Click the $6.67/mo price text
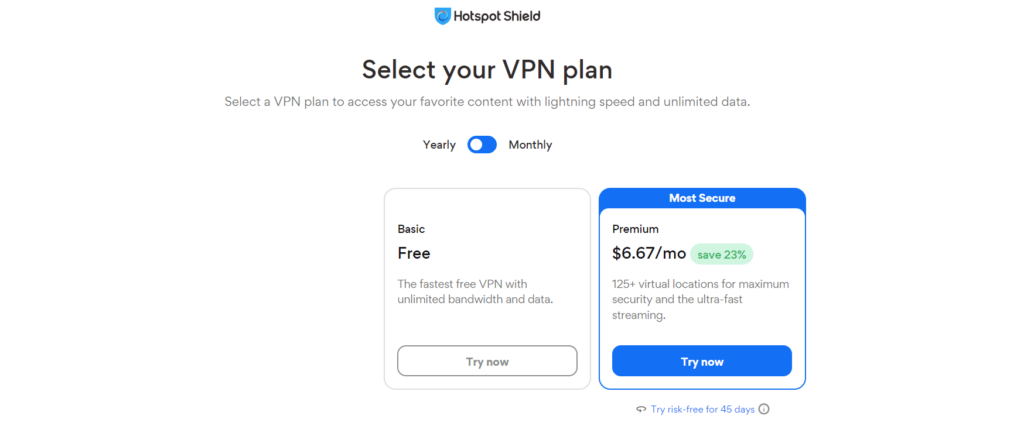 pos(649,254)
